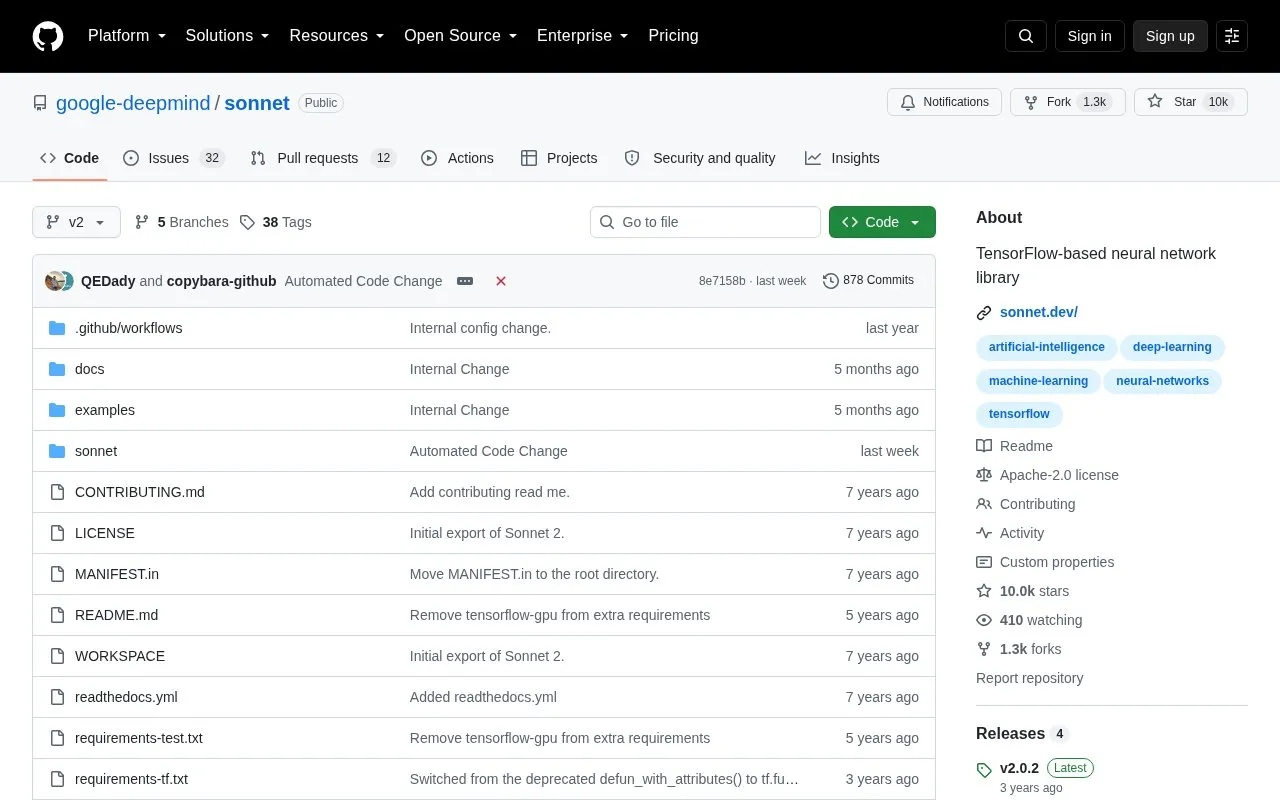
Task: Click the Sign up button
Action: tap(1170, 36)
